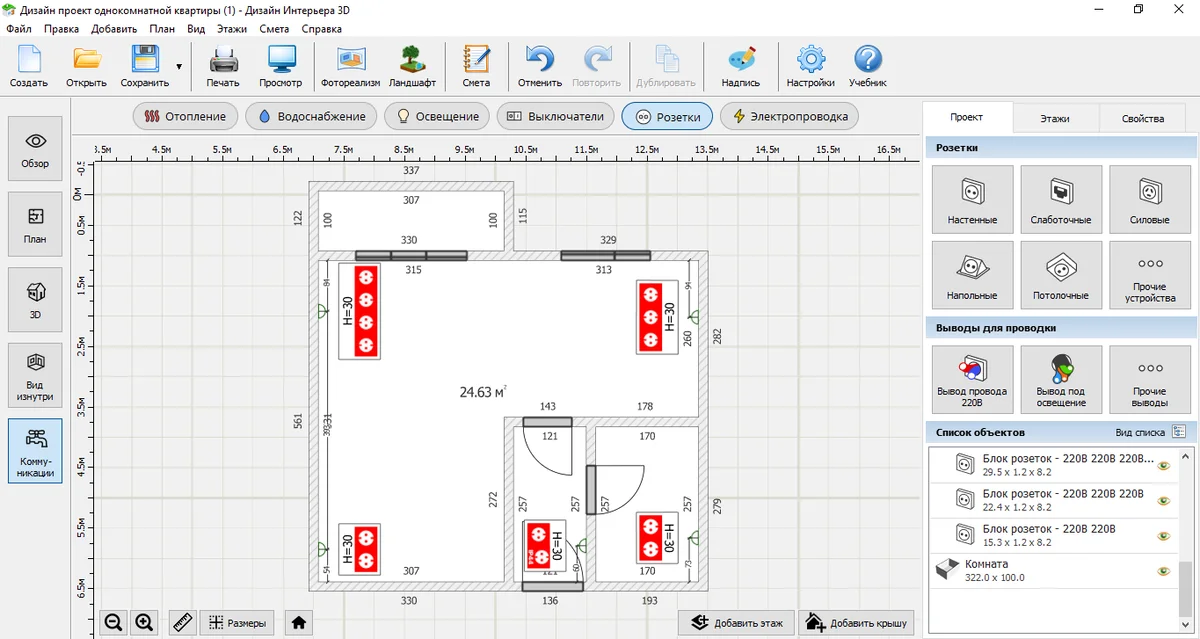Screen dimensions: 1200x639
Task: Switch to Выключатели layer
Action: point(555,116)
